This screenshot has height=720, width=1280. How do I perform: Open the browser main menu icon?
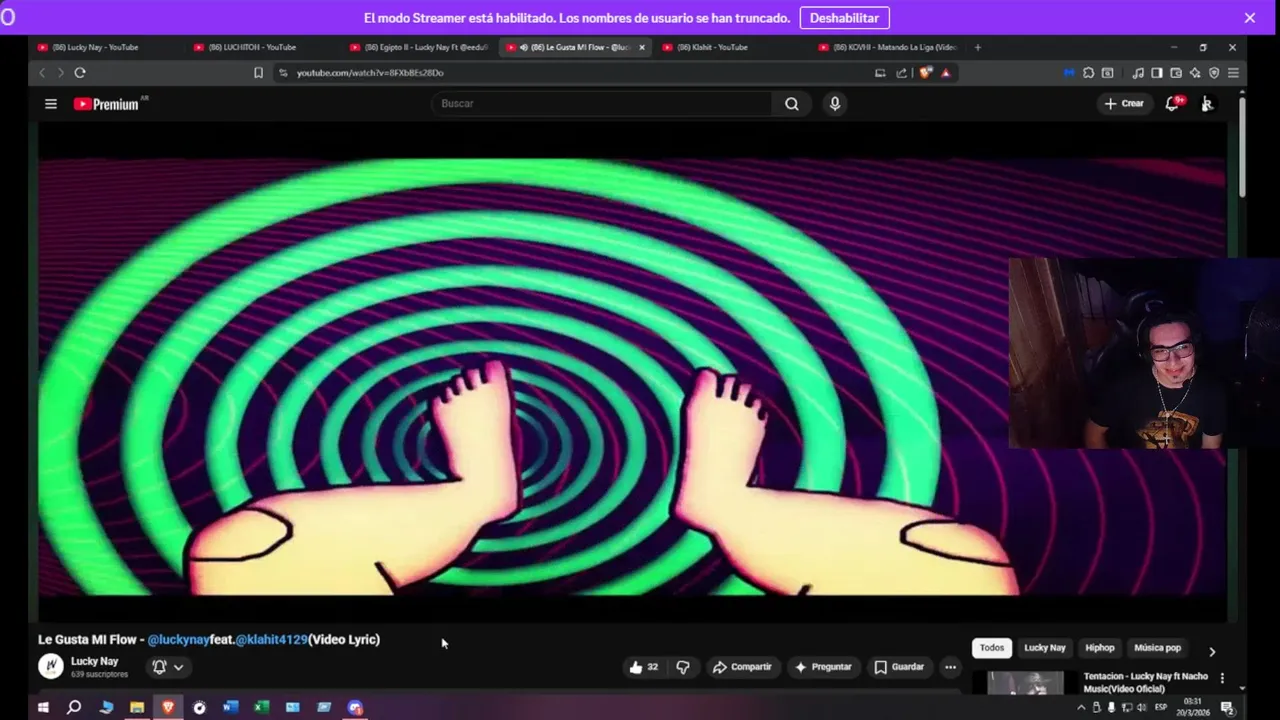[1233, 73]
